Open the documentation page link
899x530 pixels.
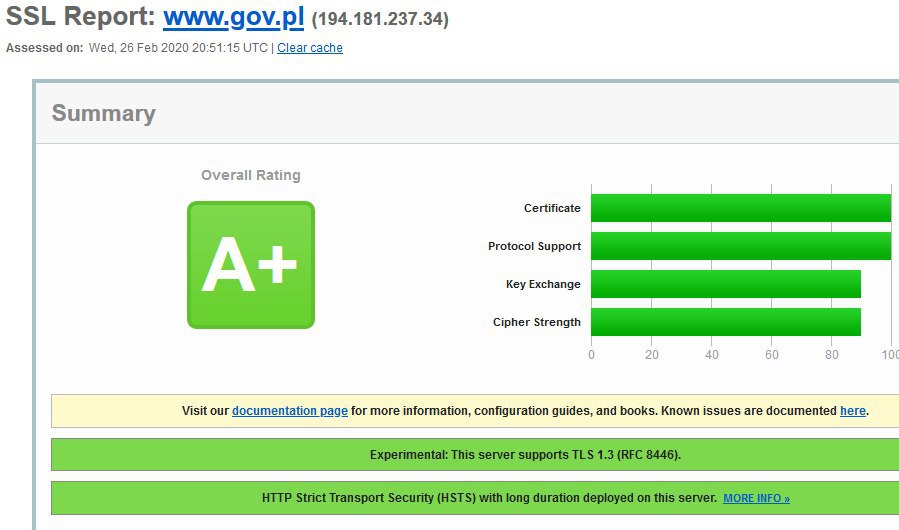pos(290,411)
